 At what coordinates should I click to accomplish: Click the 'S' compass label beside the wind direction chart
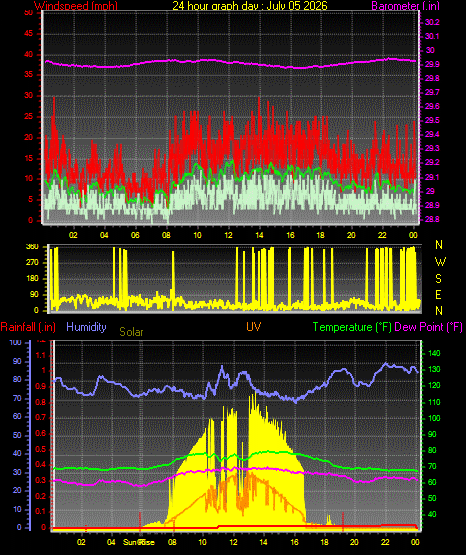(438, 279)
